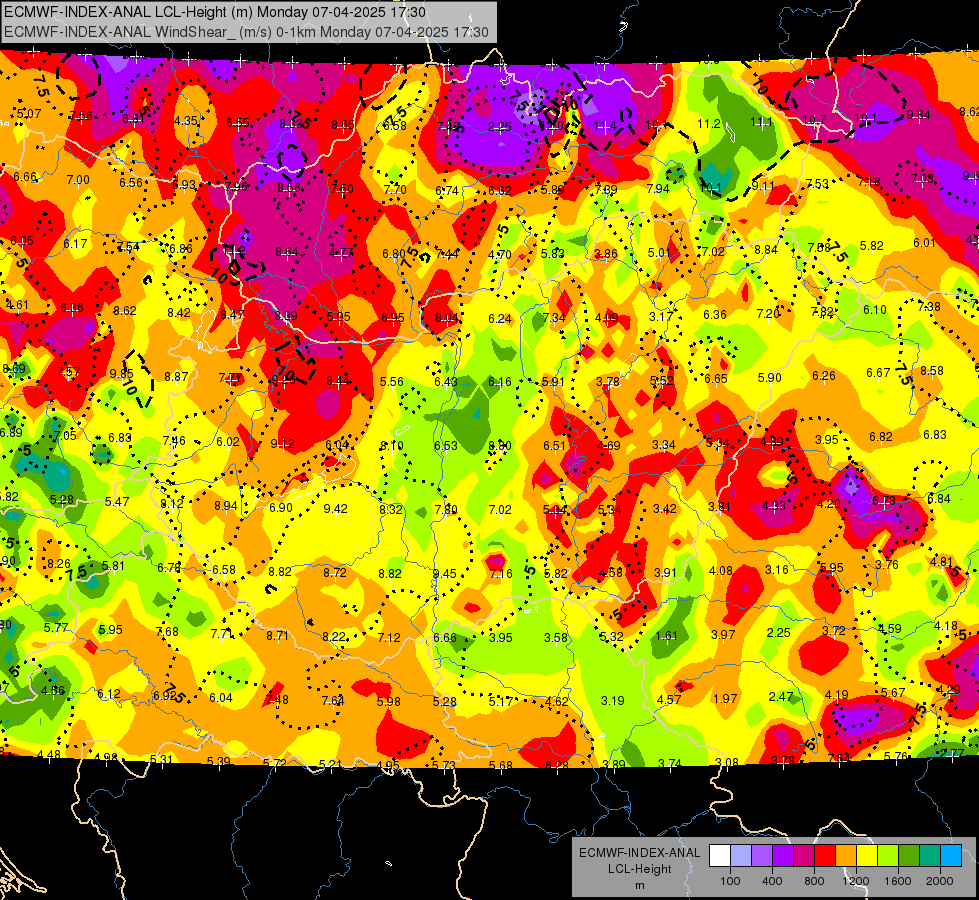
Task: Click the legend tick label '2000'
Action: click(x=940, y=881)
